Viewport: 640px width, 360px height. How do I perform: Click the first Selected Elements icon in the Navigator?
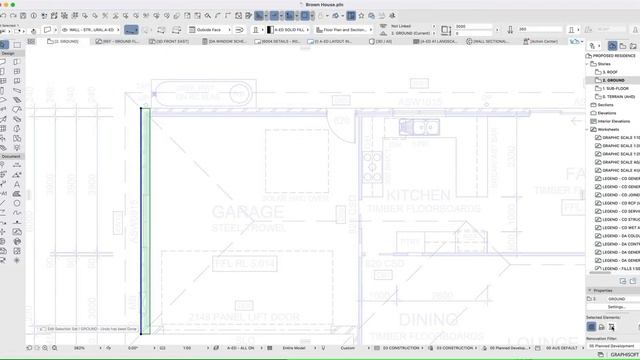[x=591, y=327]
